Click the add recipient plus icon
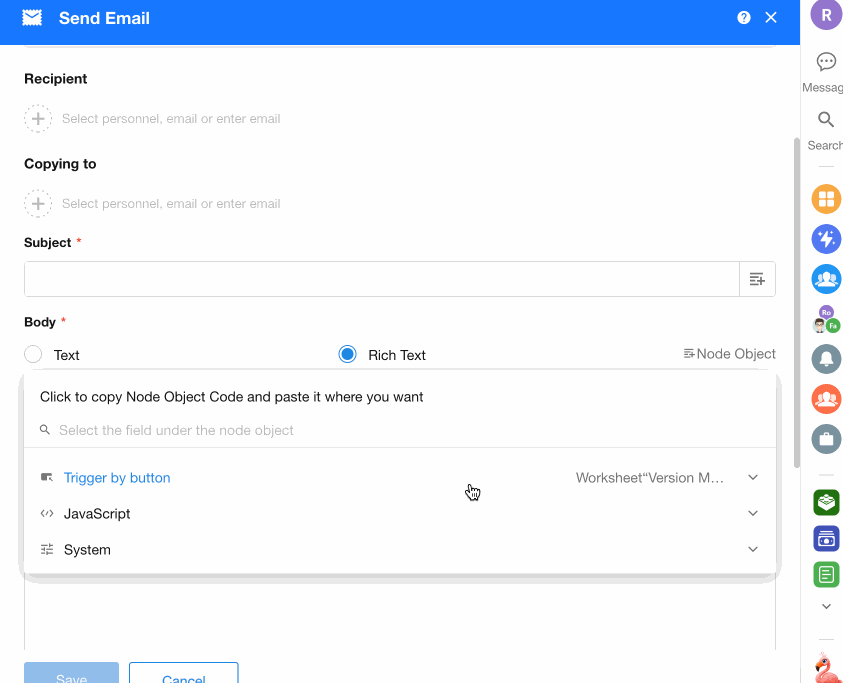 [x=38, y=119]
